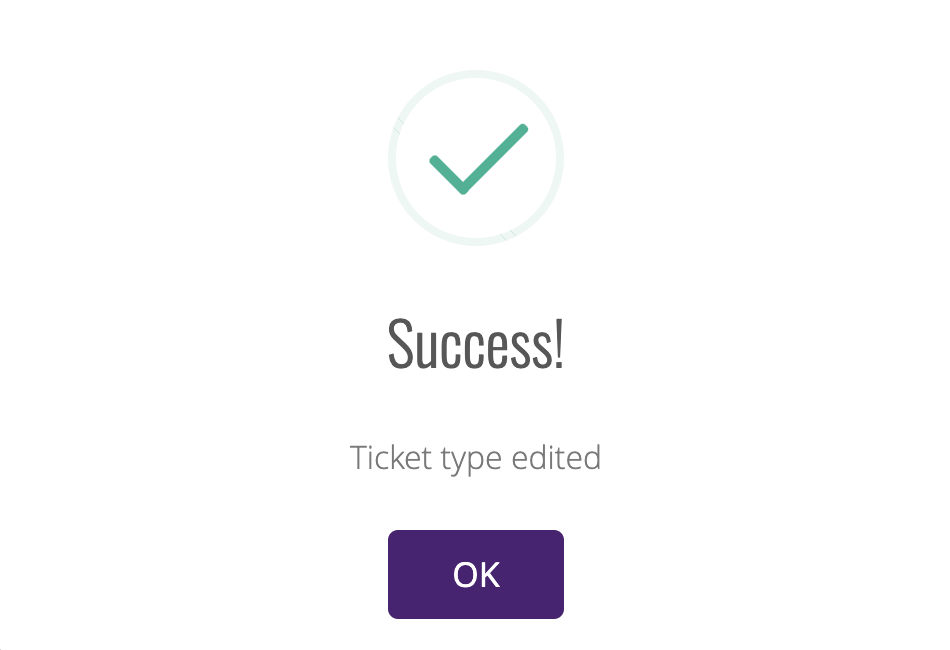Dismiss the success dialog with OK
The height and width of the screenshot is (650, 950).
476,574
